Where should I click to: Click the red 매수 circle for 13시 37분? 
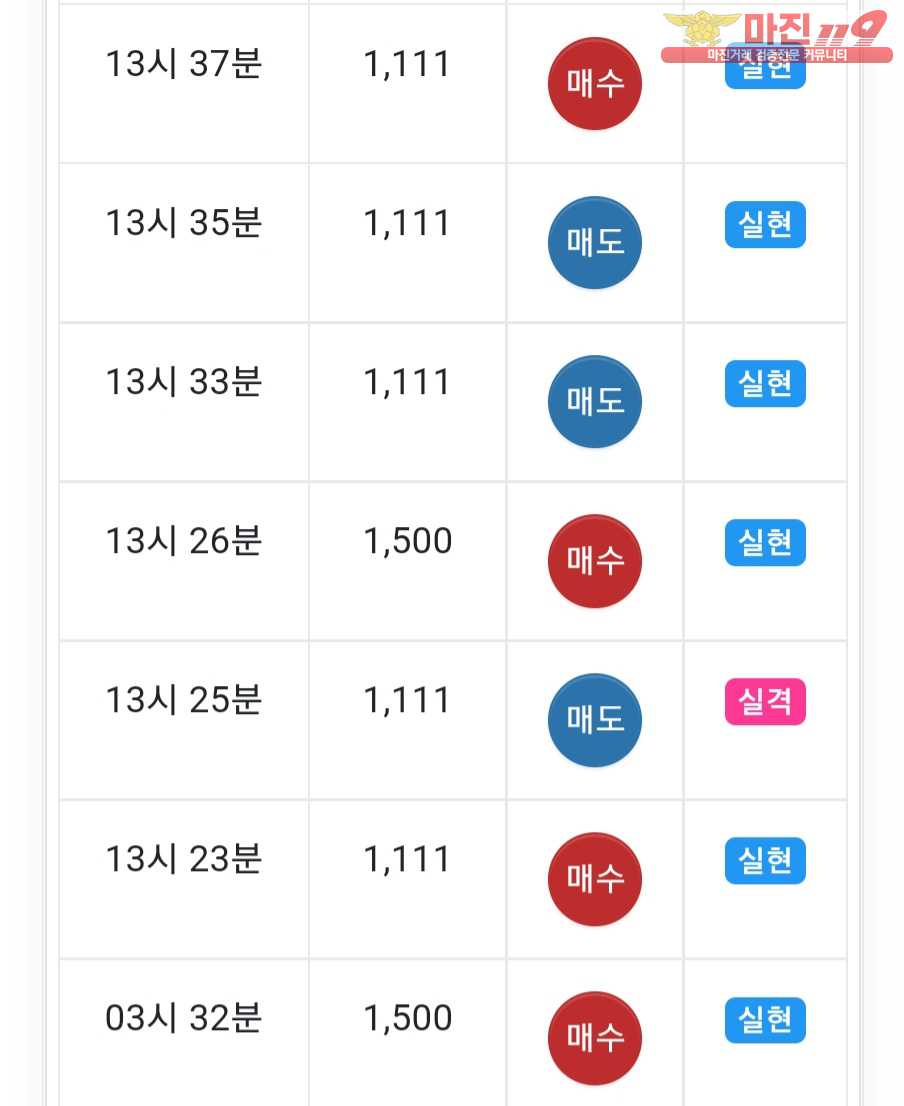(x=595, y=84)
